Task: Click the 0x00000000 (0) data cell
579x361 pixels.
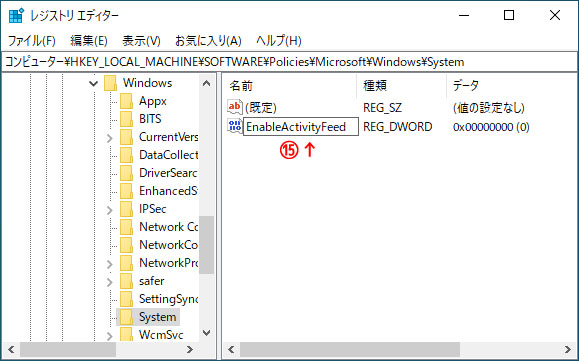Action: coord(491,127)
